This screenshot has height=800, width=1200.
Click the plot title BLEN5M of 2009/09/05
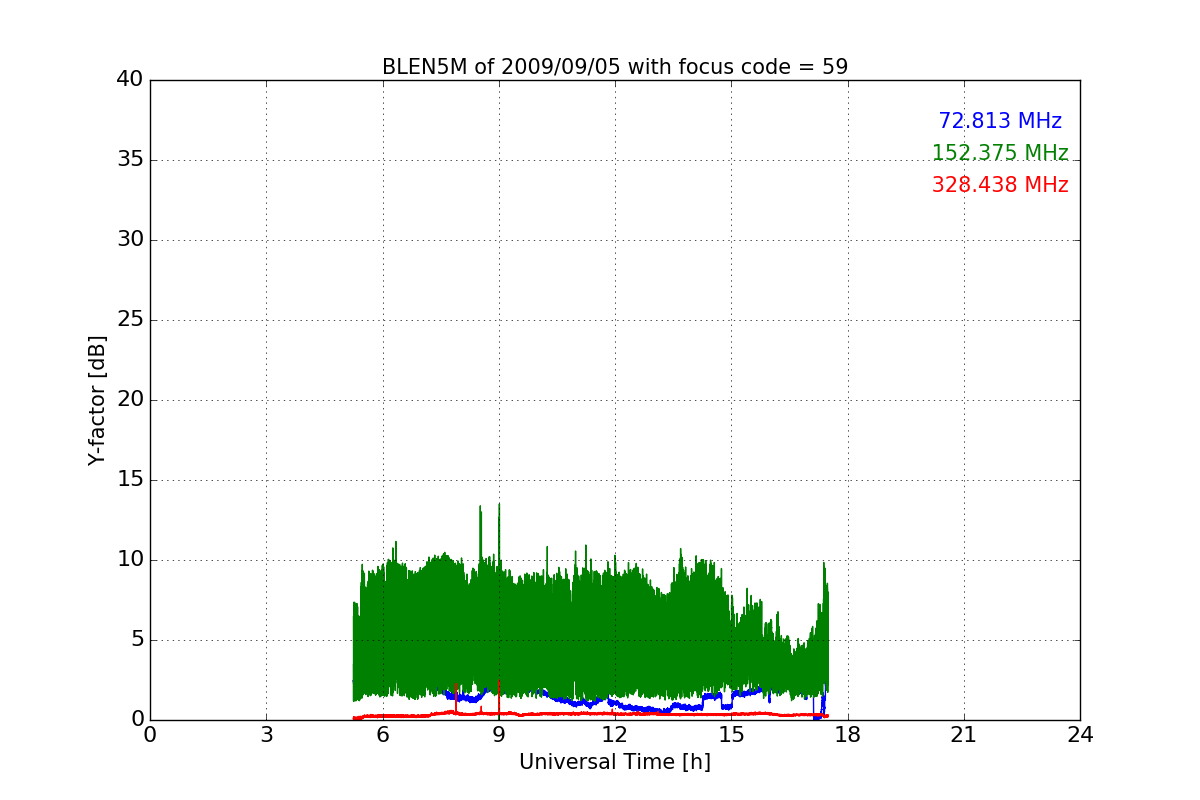614,67
